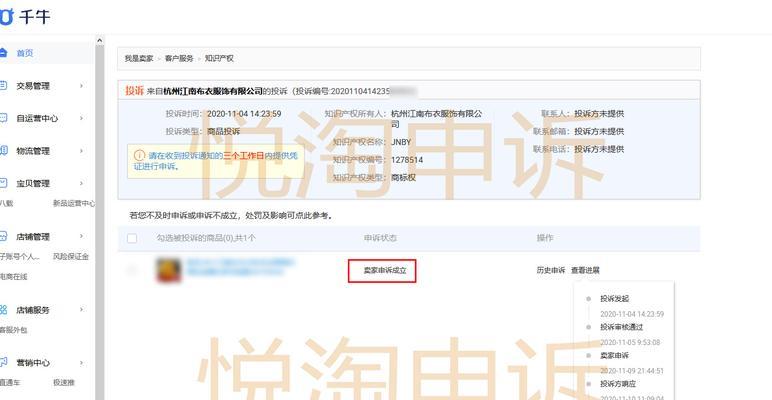Expand the 交易管理 menu arrow

click(x=81, y=85)
